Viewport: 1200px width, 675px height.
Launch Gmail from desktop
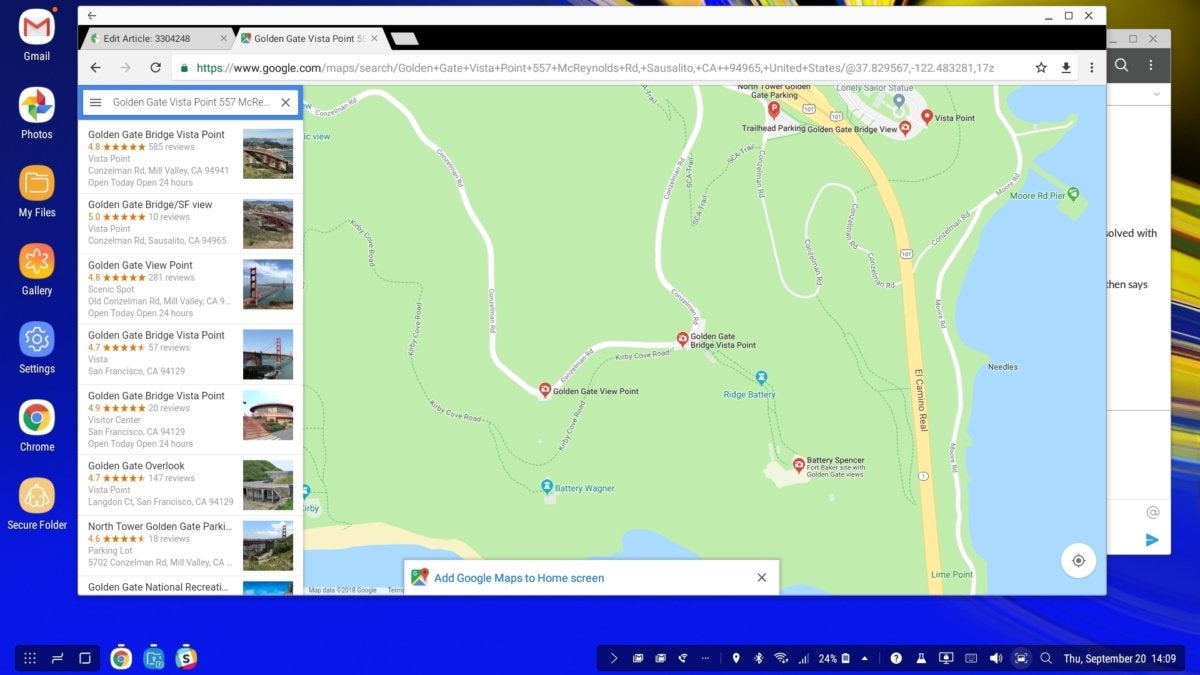pyautogui.click(x=37, y=34)
